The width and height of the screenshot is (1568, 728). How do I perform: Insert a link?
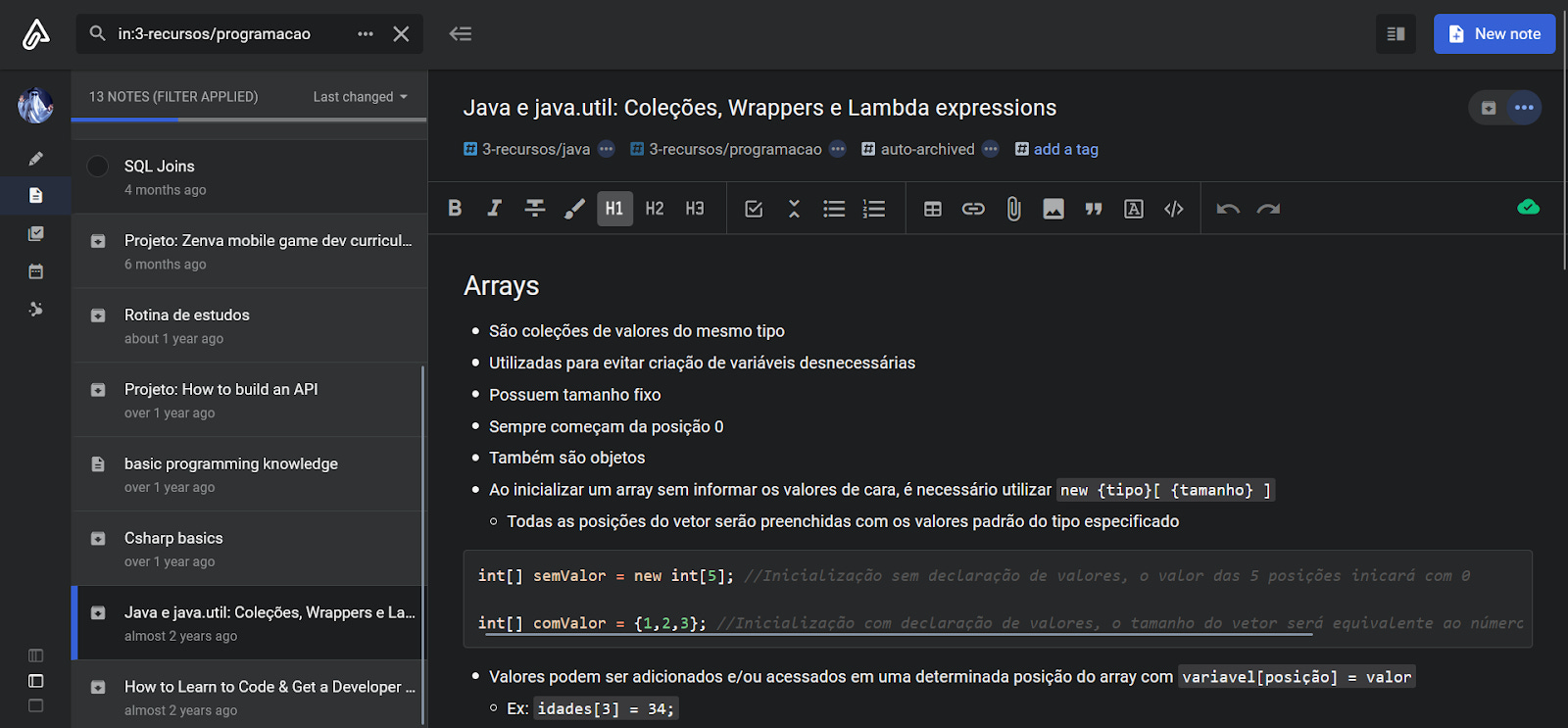pos(973,208)
